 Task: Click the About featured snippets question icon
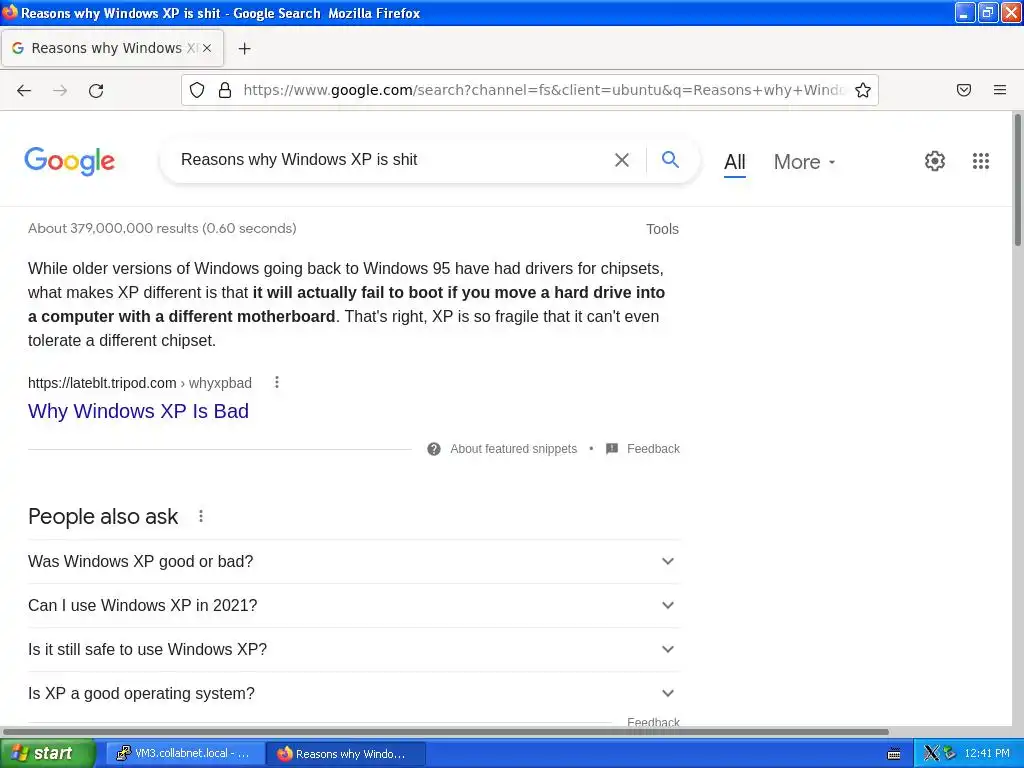coord(434,449)
